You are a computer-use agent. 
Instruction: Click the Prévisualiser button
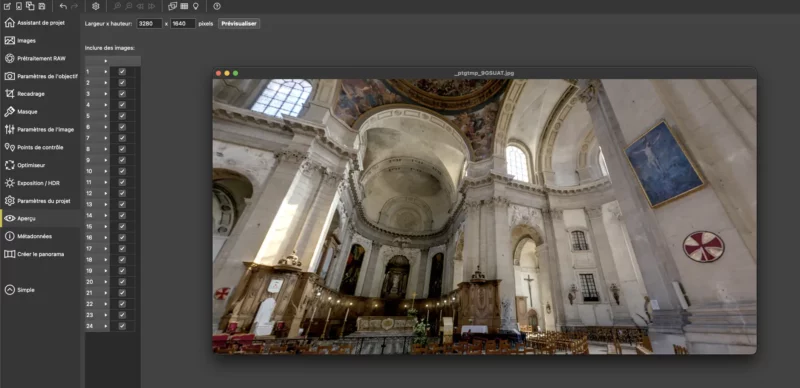point(239,23)
